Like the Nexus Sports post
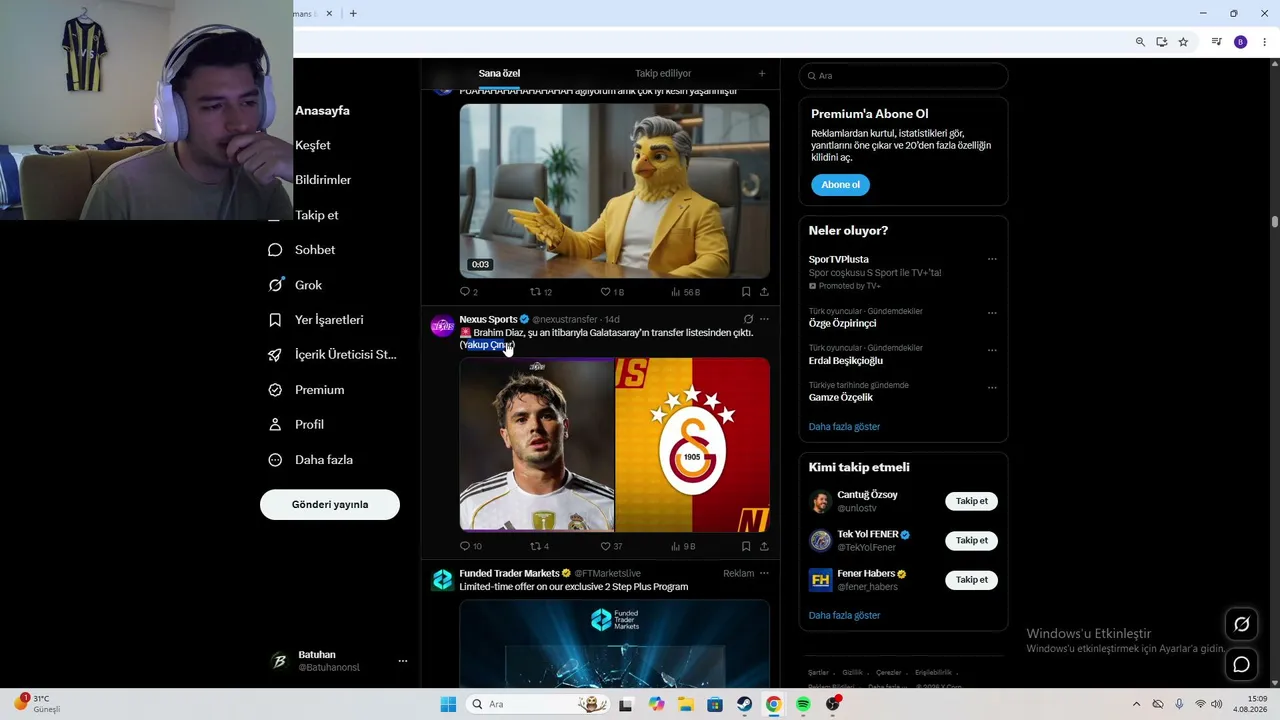This screenshot has height=720, width=1280. (x=605, y=546)
